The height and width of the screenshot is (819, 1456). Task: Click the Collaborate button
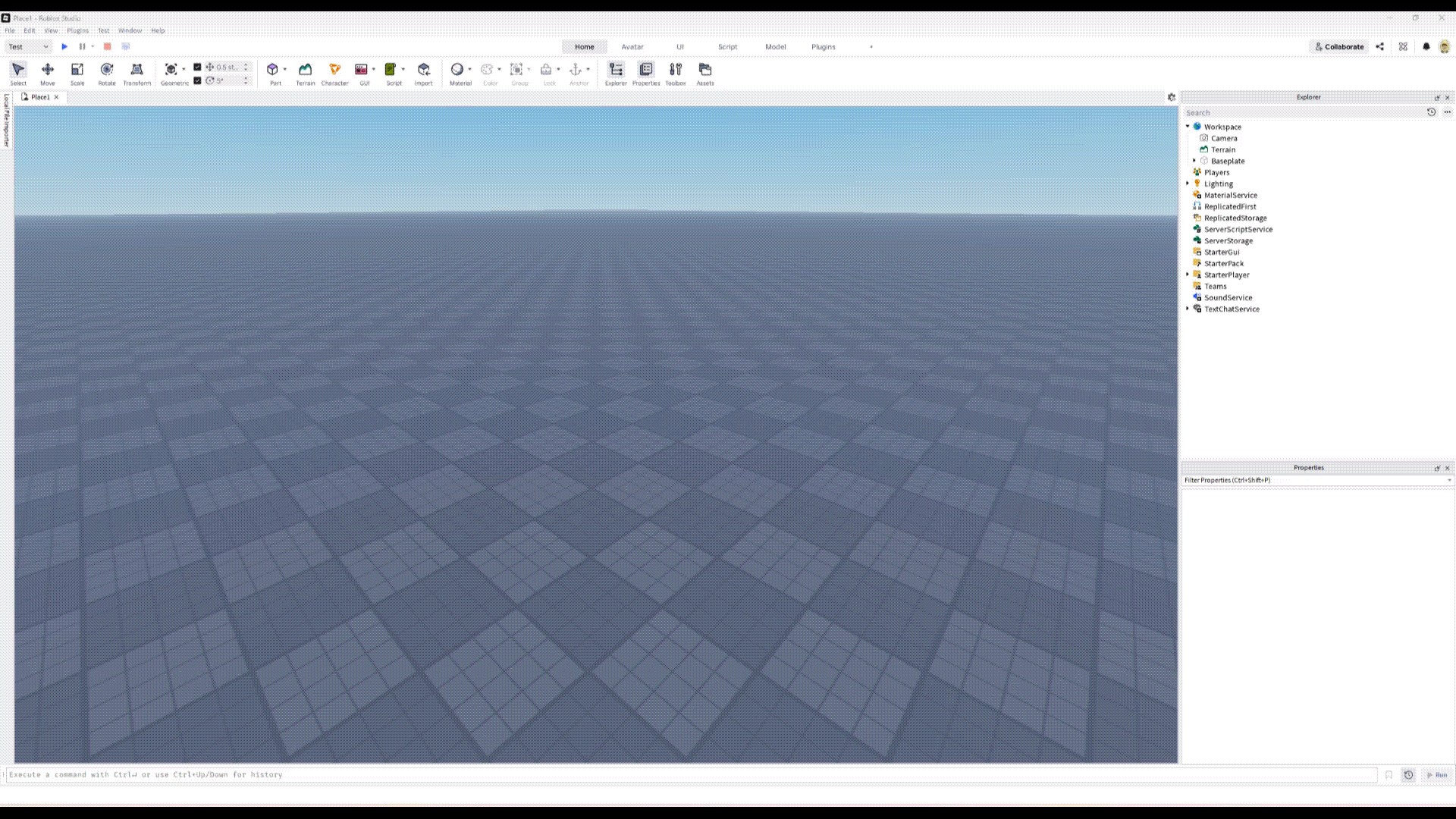(1339, 47)
